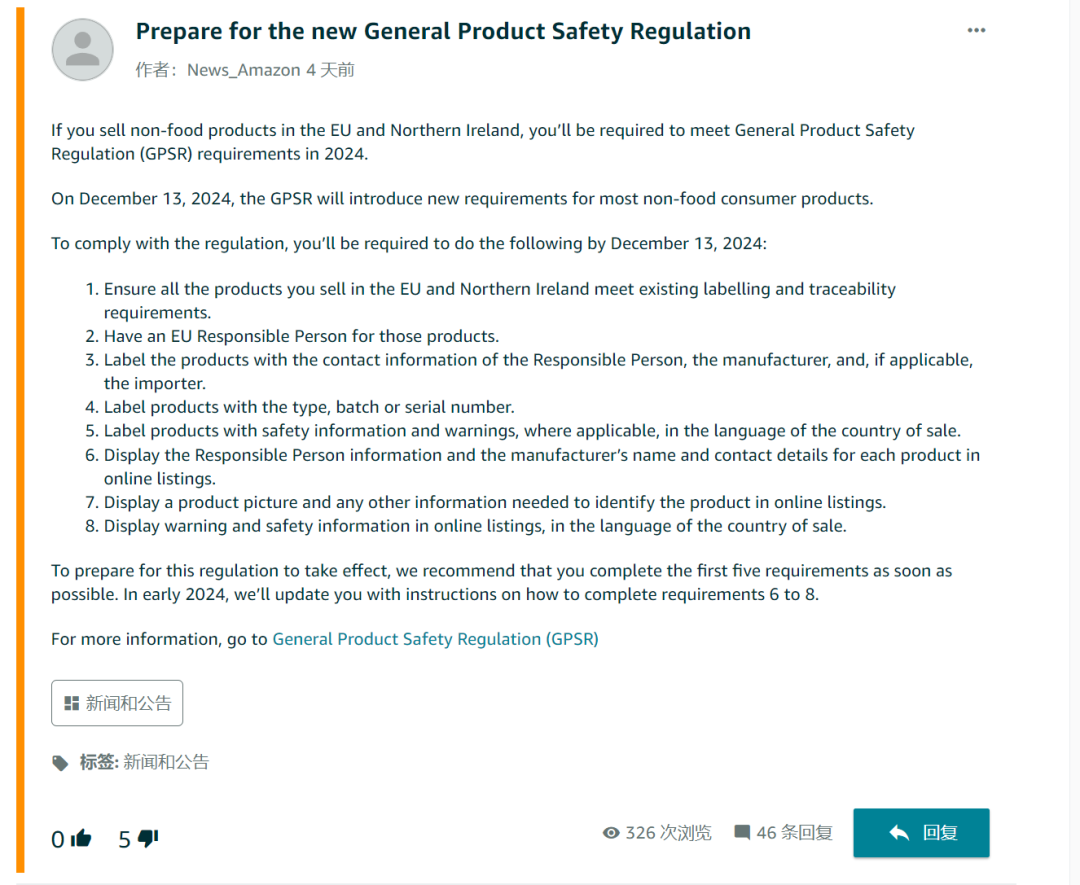
Task: Click the speech bubble icon beside replies
Action: tap(742, 833)
